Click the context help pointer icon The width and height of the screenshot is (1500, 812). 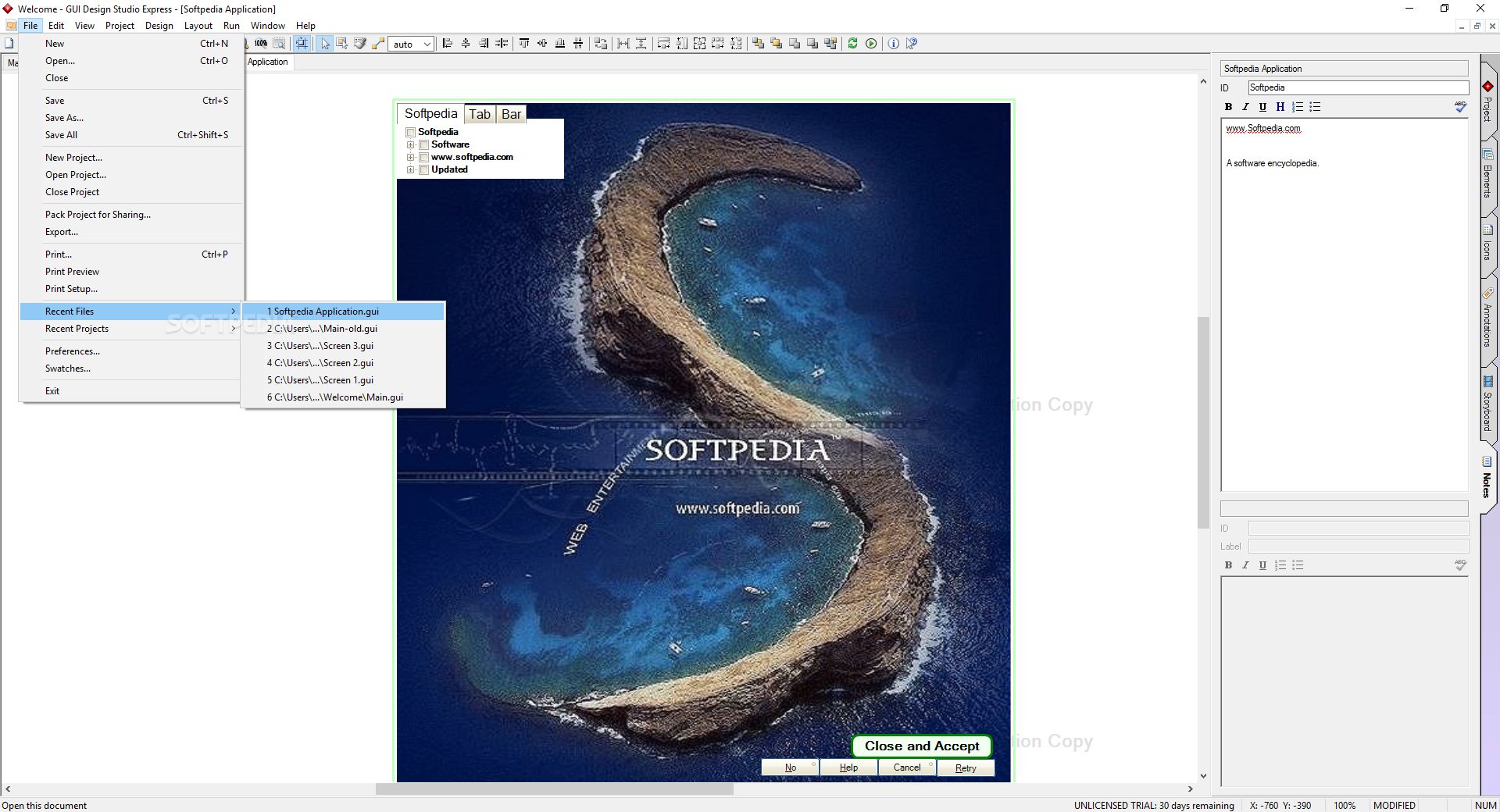tap(912, 44)
